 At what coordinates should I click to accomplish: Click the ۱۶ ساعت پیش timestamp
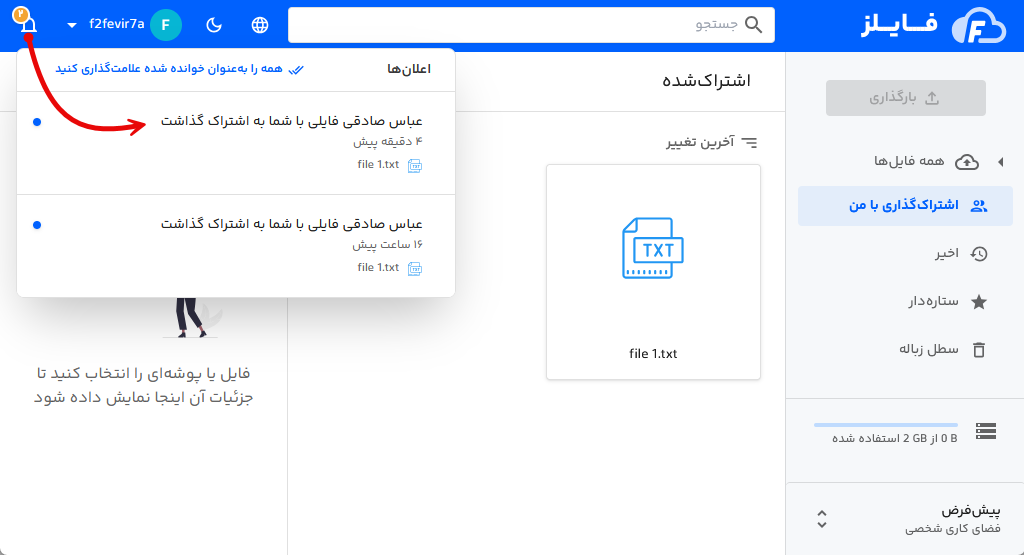coord(388,245)
